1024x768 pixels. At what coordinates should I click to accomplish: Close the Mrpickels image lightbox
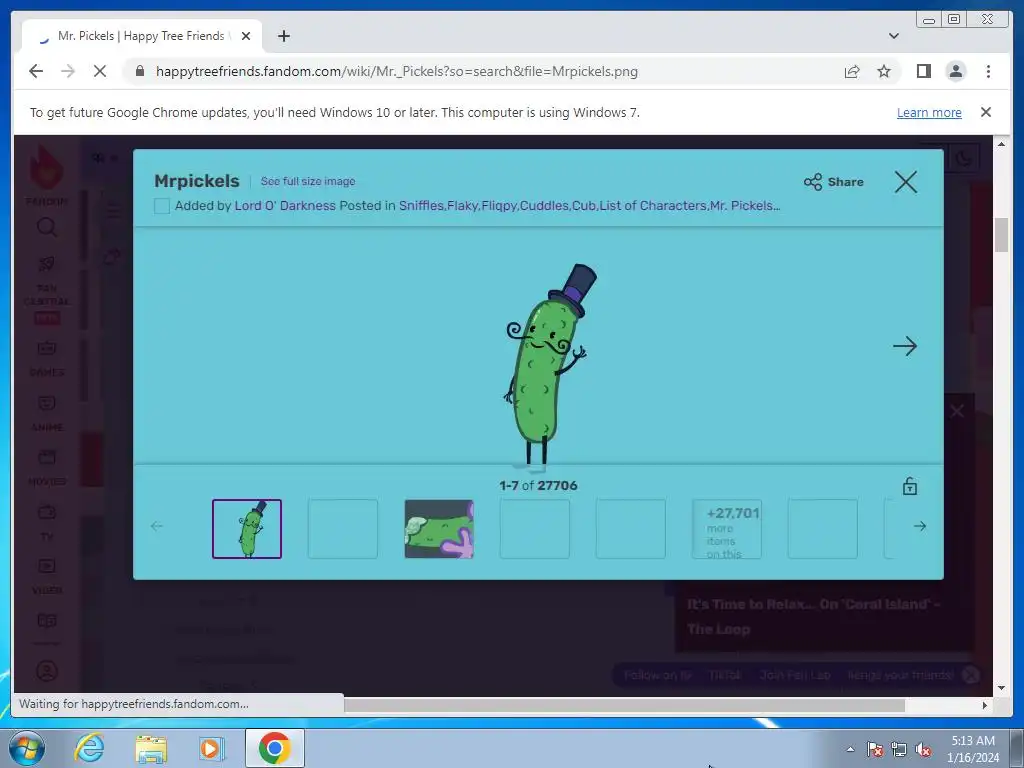pos(906,182)
